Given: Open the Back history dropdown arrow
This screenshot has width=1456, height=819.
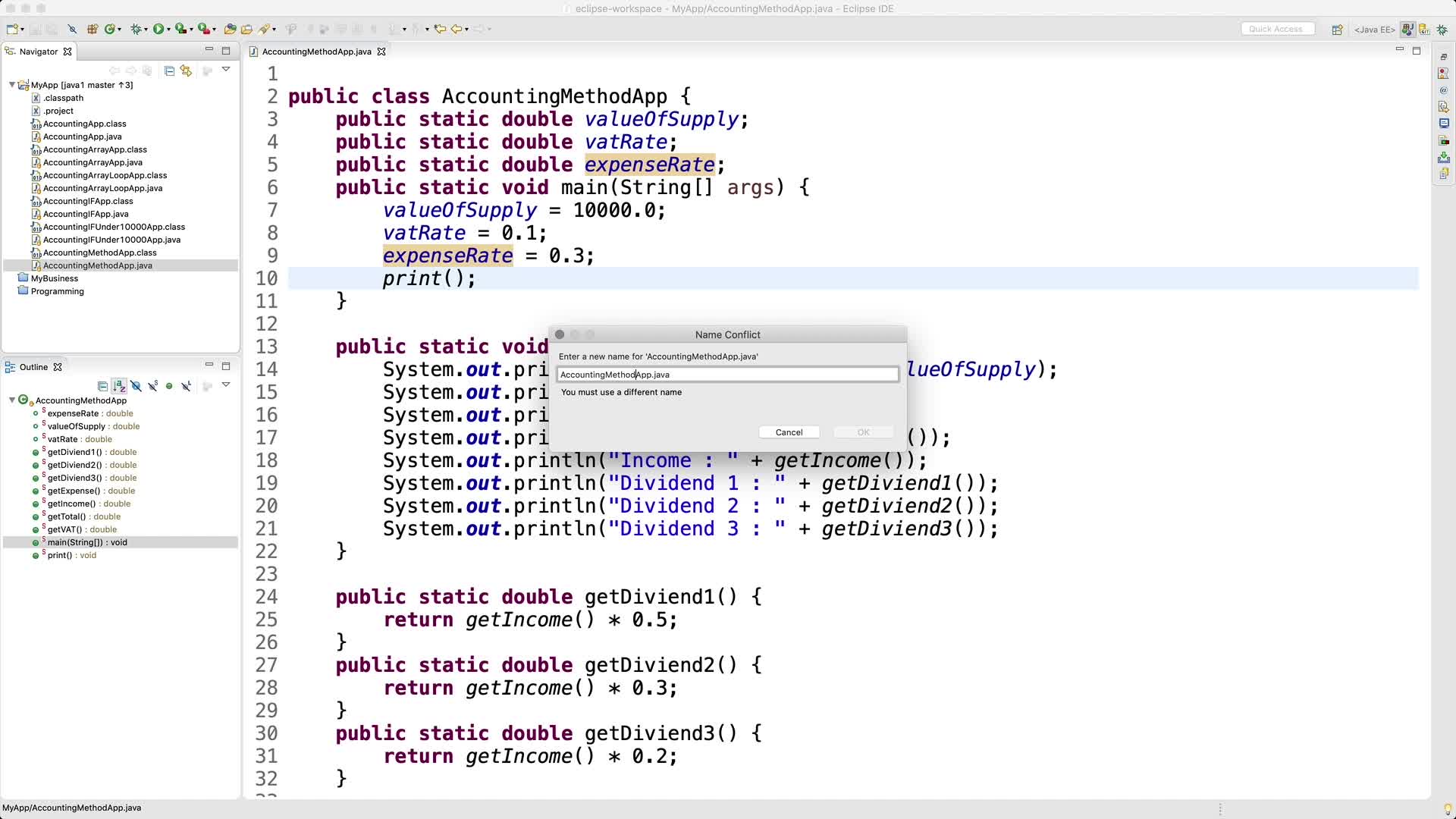Looking at the screenshot, I should click(x=466, y=30).
